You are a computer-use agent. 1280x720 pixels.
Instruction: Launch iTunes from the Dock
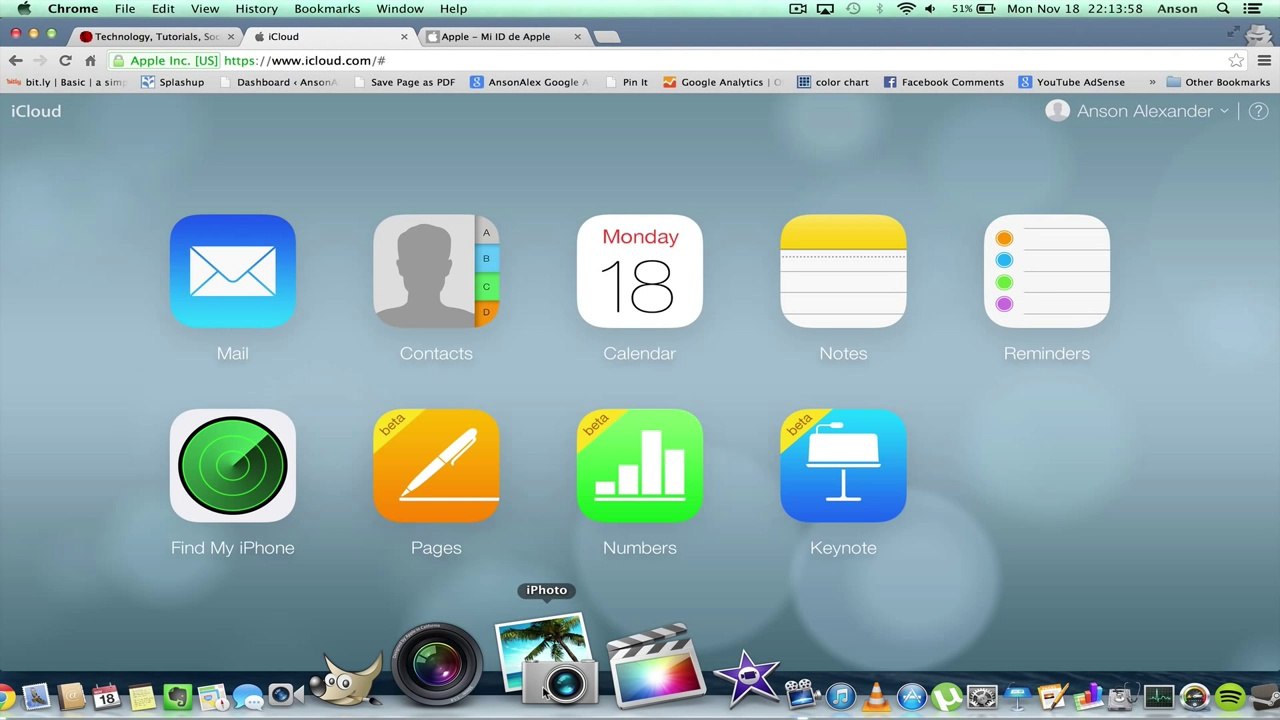coord(841,696)
